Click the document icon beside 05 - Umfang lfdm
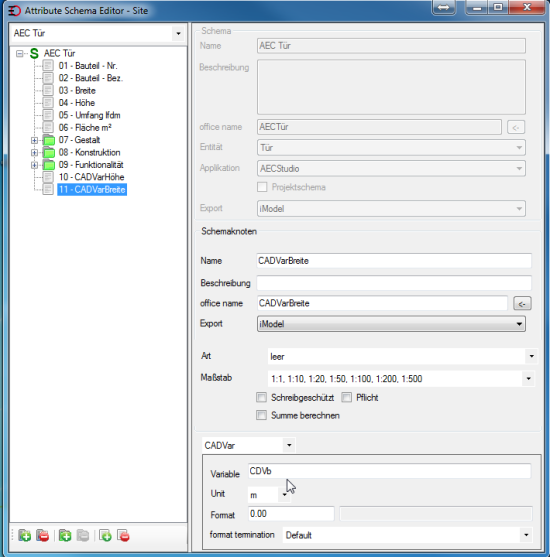The image size is (550, 557). pyautogui.click(x=48, y=115)
